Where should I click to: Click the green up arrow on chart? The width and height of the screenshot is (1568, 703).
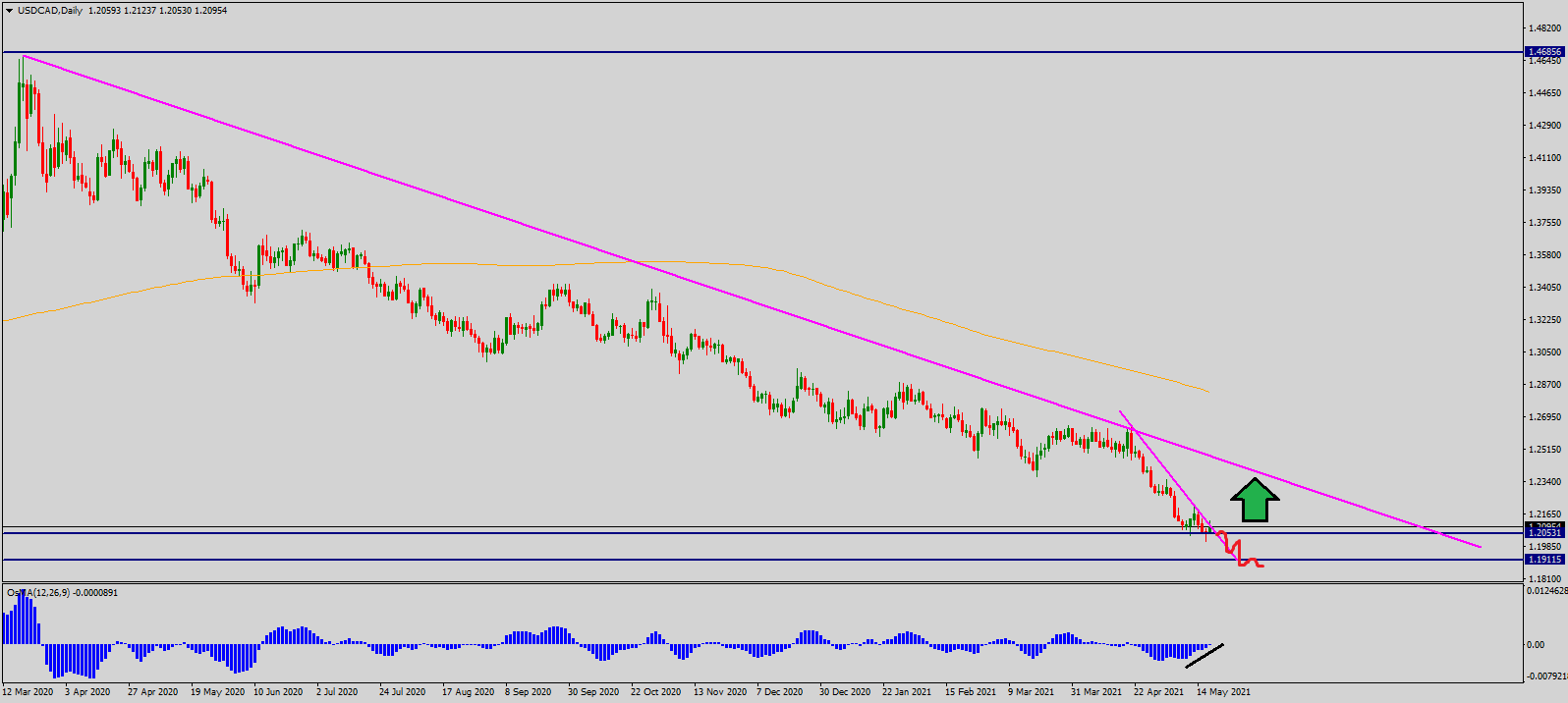pyautogui.click(x=1255, y=501)
